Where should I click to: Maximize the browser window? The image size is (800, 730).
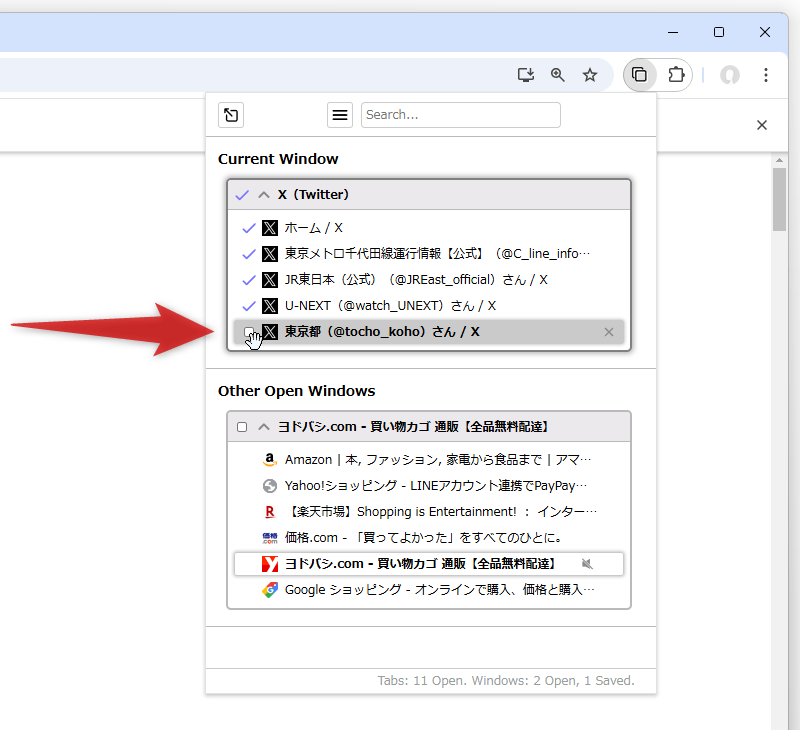[719, 32]
